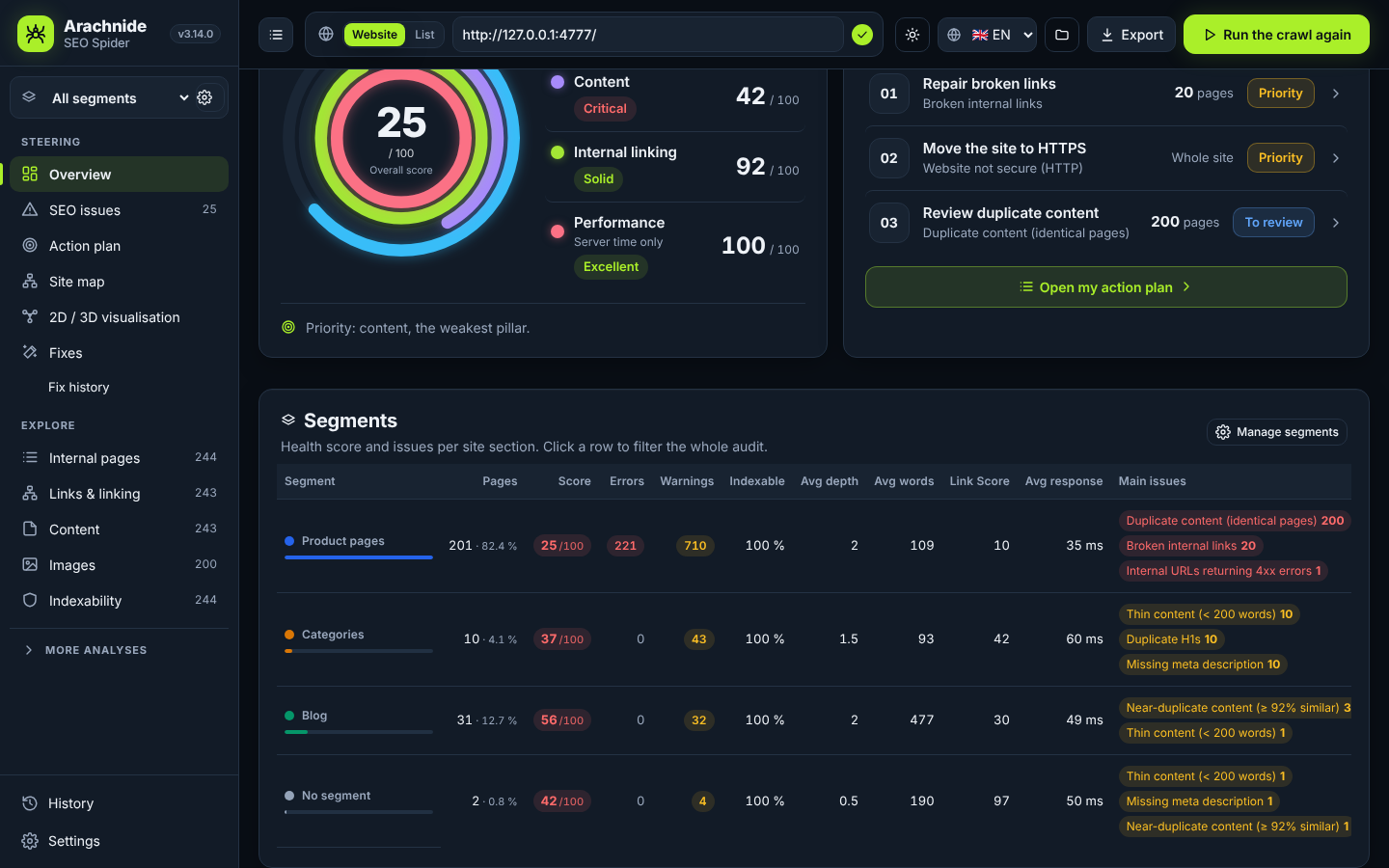Click the Score column header

point(575,481)
